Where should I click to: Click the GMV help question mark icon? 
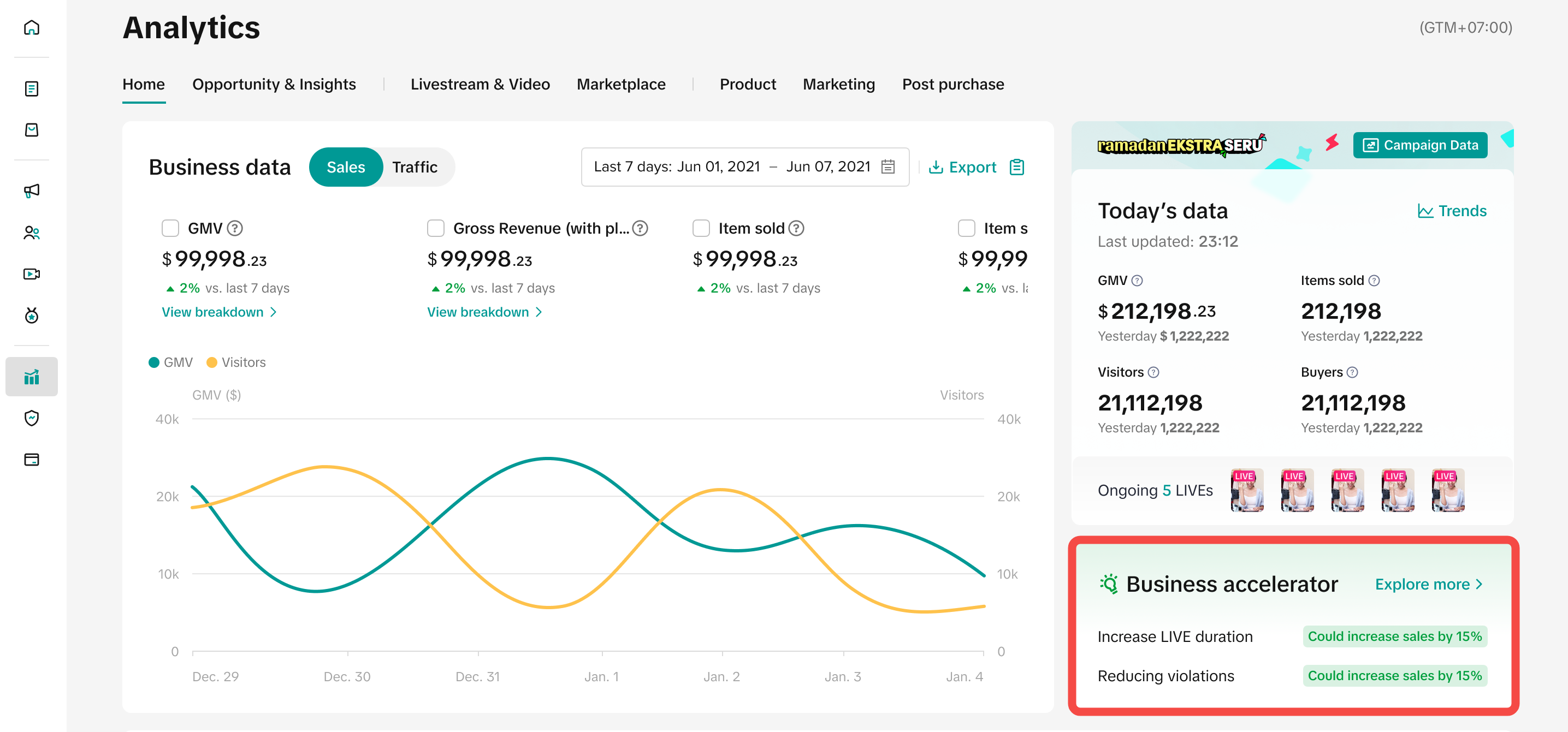tap(235, 228)
